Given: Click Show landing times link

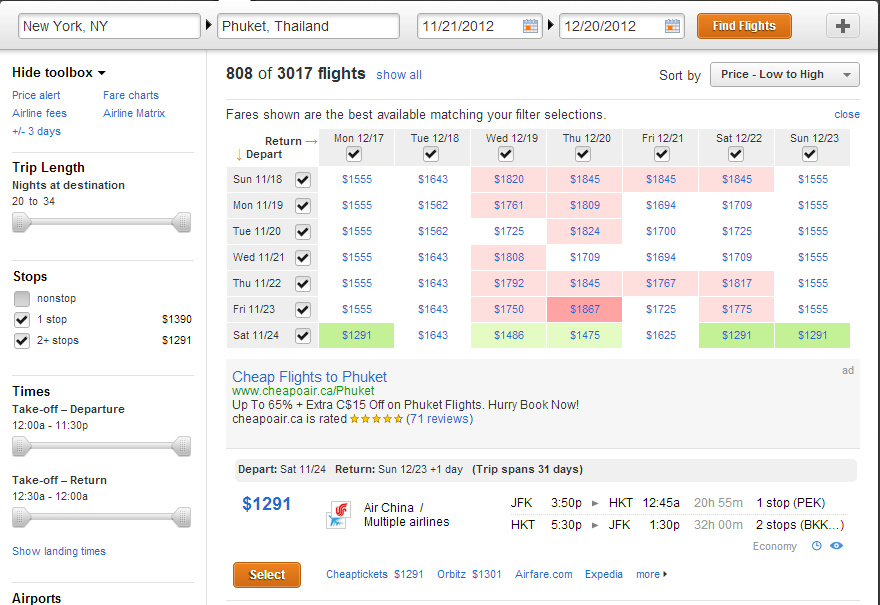Looking at the screenshot, I should pyautogui.click(x=59, y=551).
